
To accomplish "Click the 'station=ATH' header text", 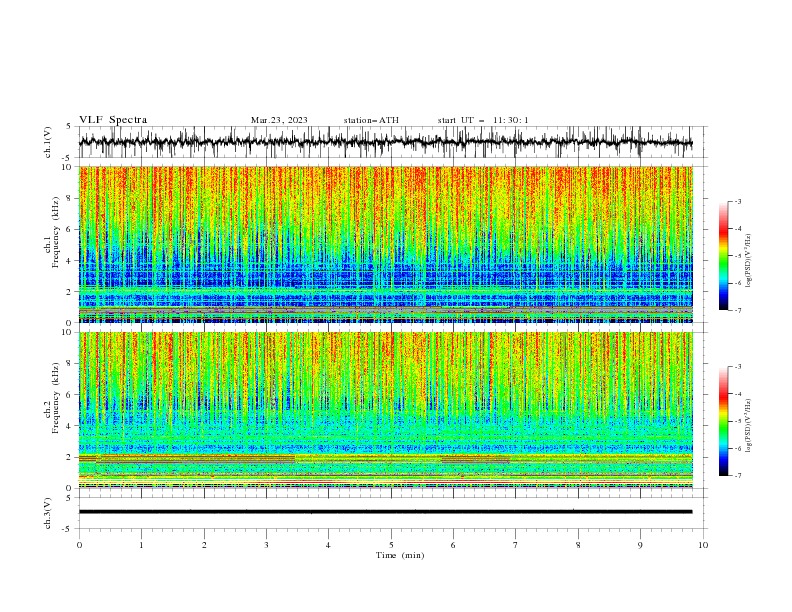I will point(371,120).
